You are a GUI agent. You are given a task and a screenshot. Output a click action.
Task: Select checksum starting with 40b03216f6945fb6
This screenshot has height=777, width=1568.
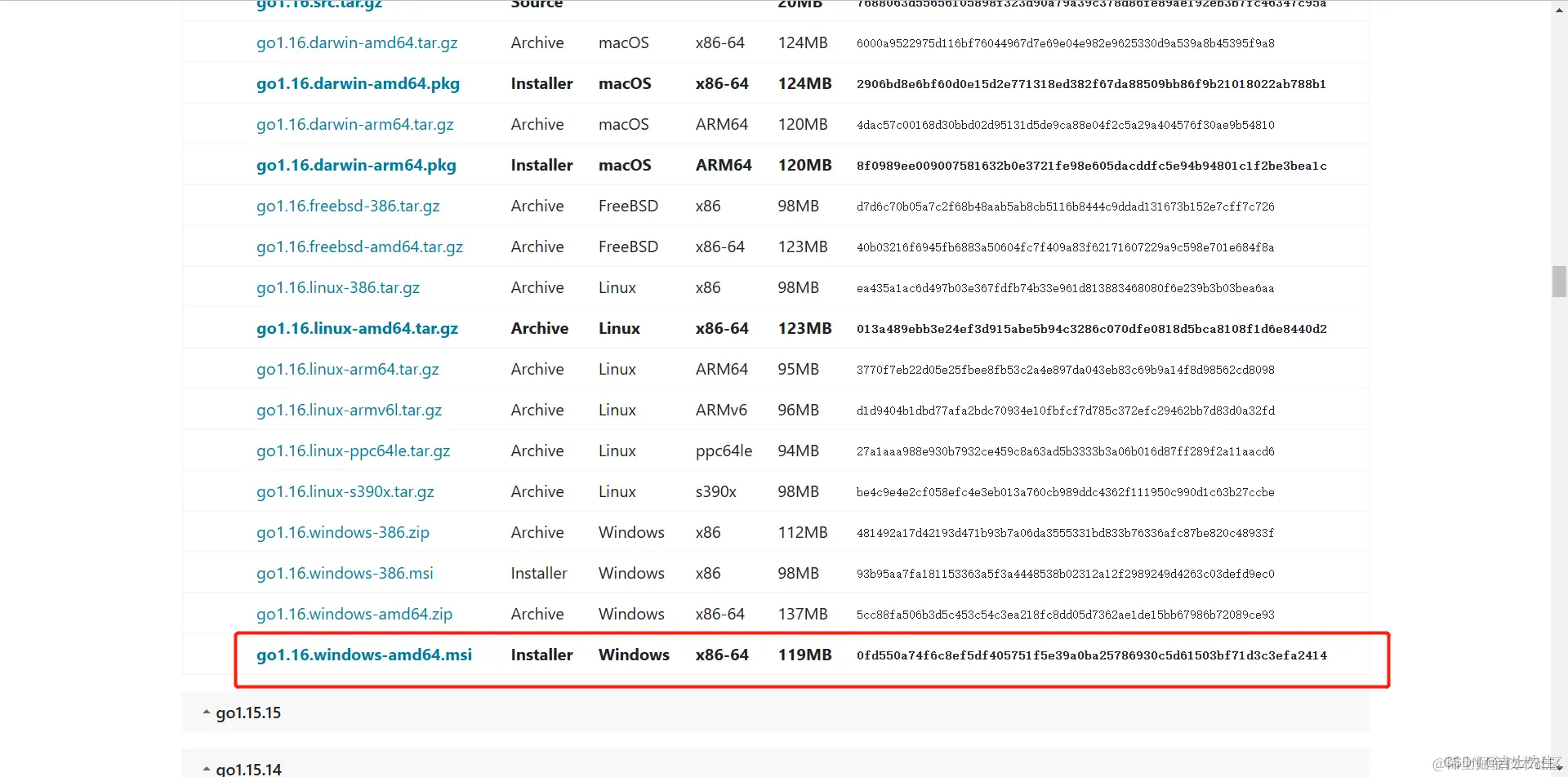pos(1066,247)
